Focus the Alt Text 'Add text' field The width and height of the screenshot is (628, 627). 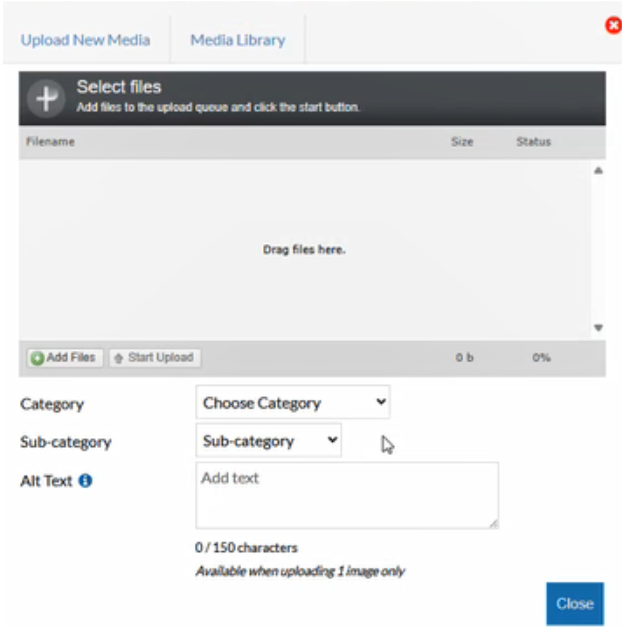346,495
